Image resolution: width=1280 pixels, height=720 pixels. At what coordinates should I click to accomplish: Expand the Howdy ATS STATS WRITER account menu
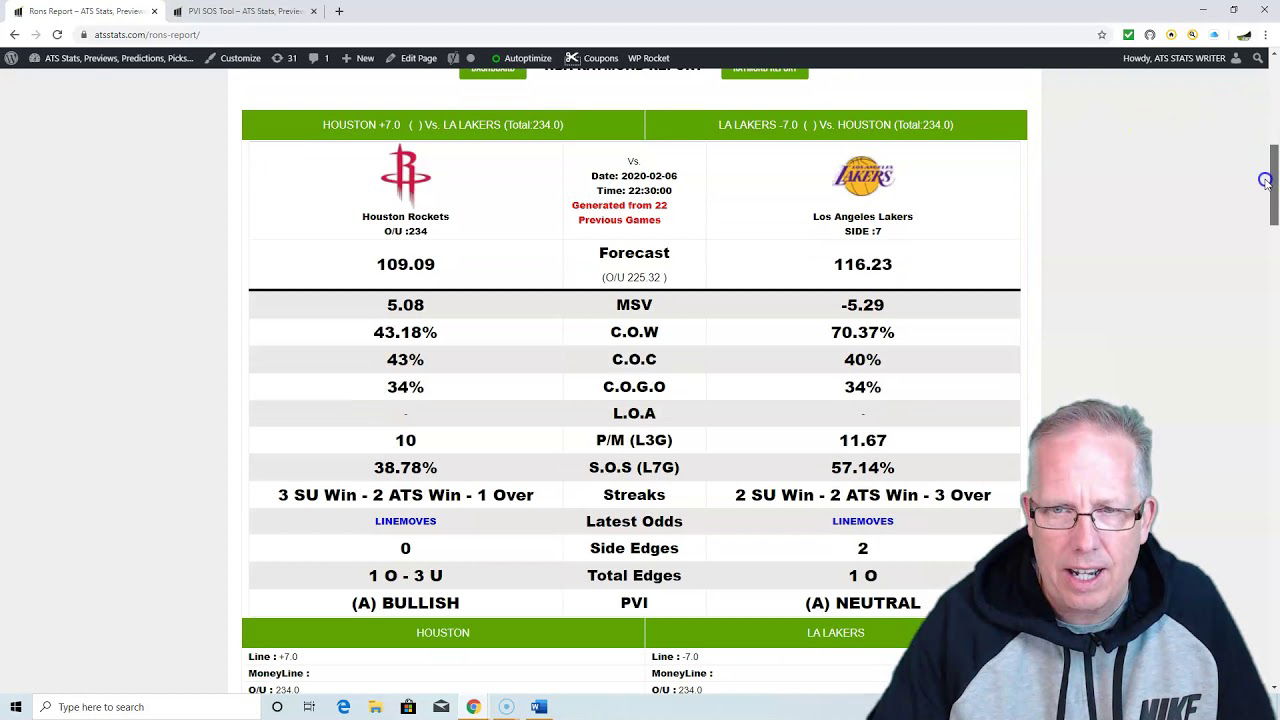[x=1180, y=58]
